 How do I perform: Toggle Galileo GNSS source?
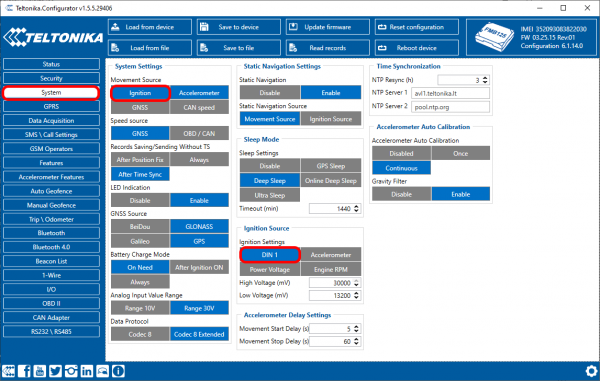[x=140, y=241]
